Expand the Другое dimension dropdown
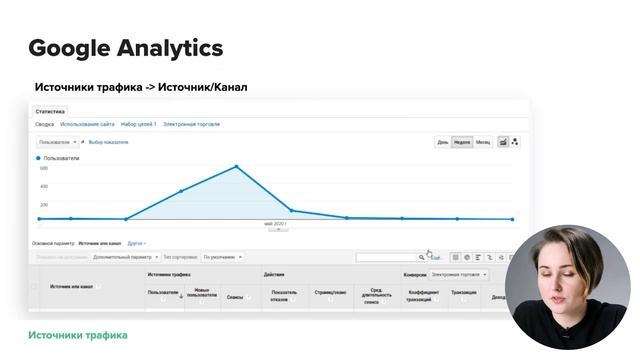Screen dimensions: 640x360 pyautogui.click(x=137, y=243)
